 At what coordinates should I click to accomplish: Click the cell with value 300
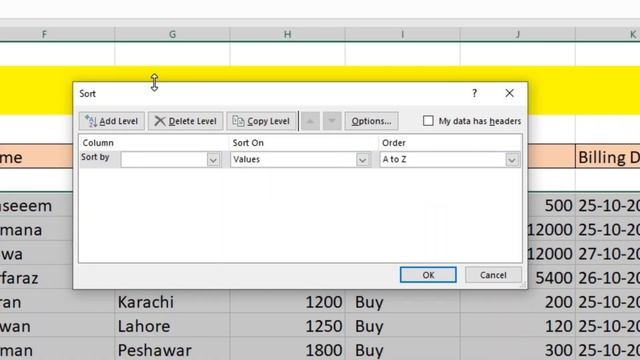point(518,350)
